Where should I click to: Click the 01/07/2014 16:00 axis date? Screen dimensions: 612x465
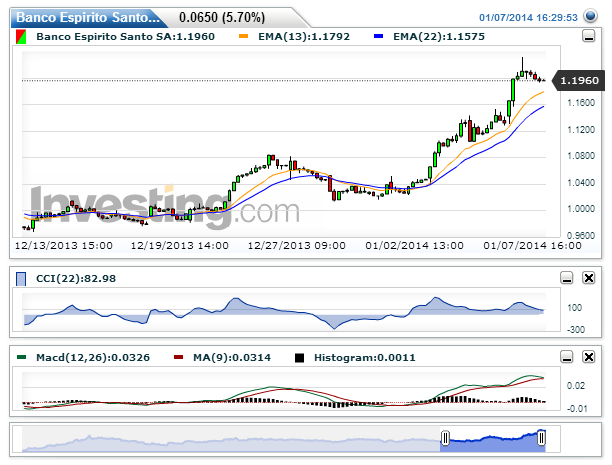(532, 246)
